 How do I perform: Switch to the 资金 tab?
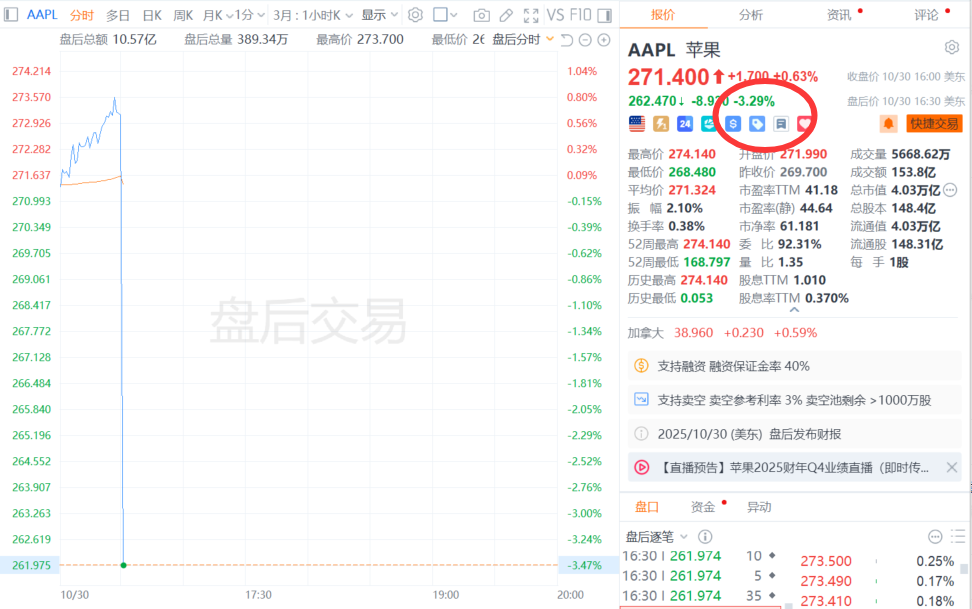703,507
